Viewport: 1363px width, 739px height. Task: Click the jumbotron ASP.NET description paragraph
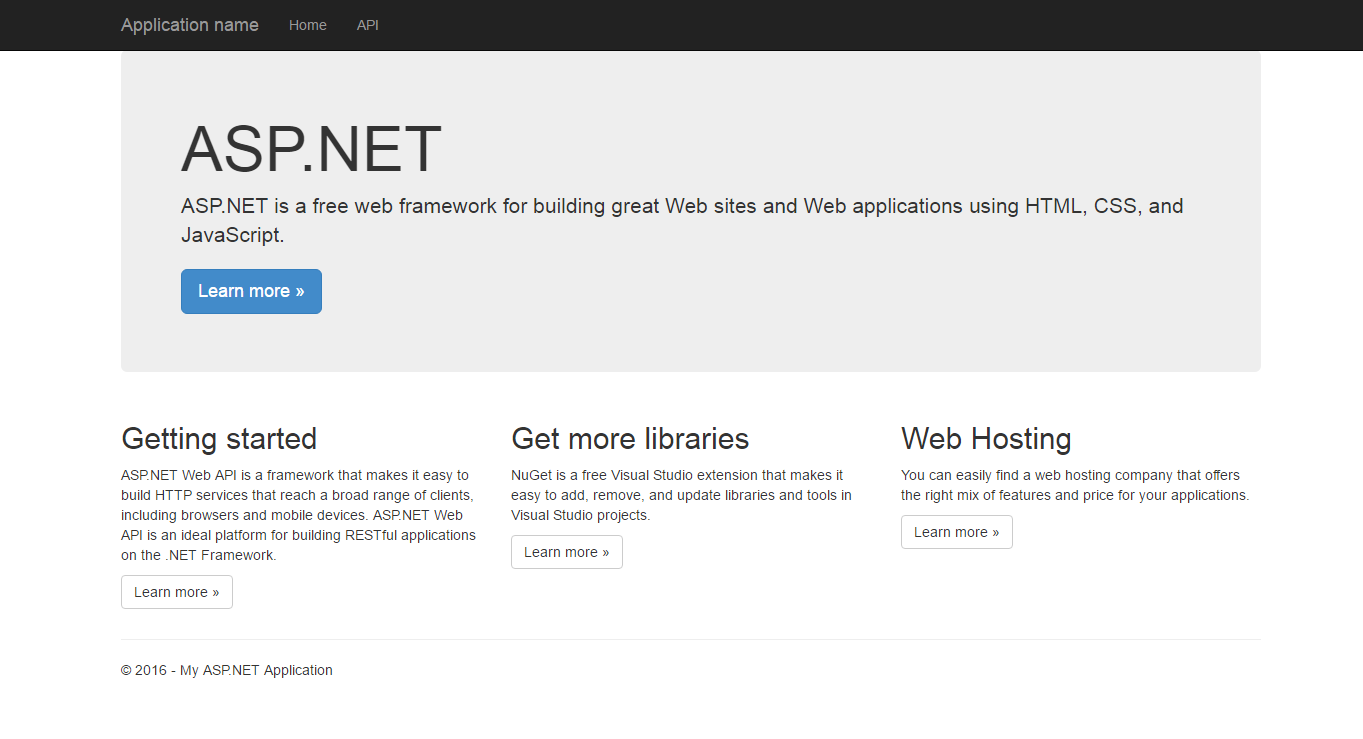(682, 220)
